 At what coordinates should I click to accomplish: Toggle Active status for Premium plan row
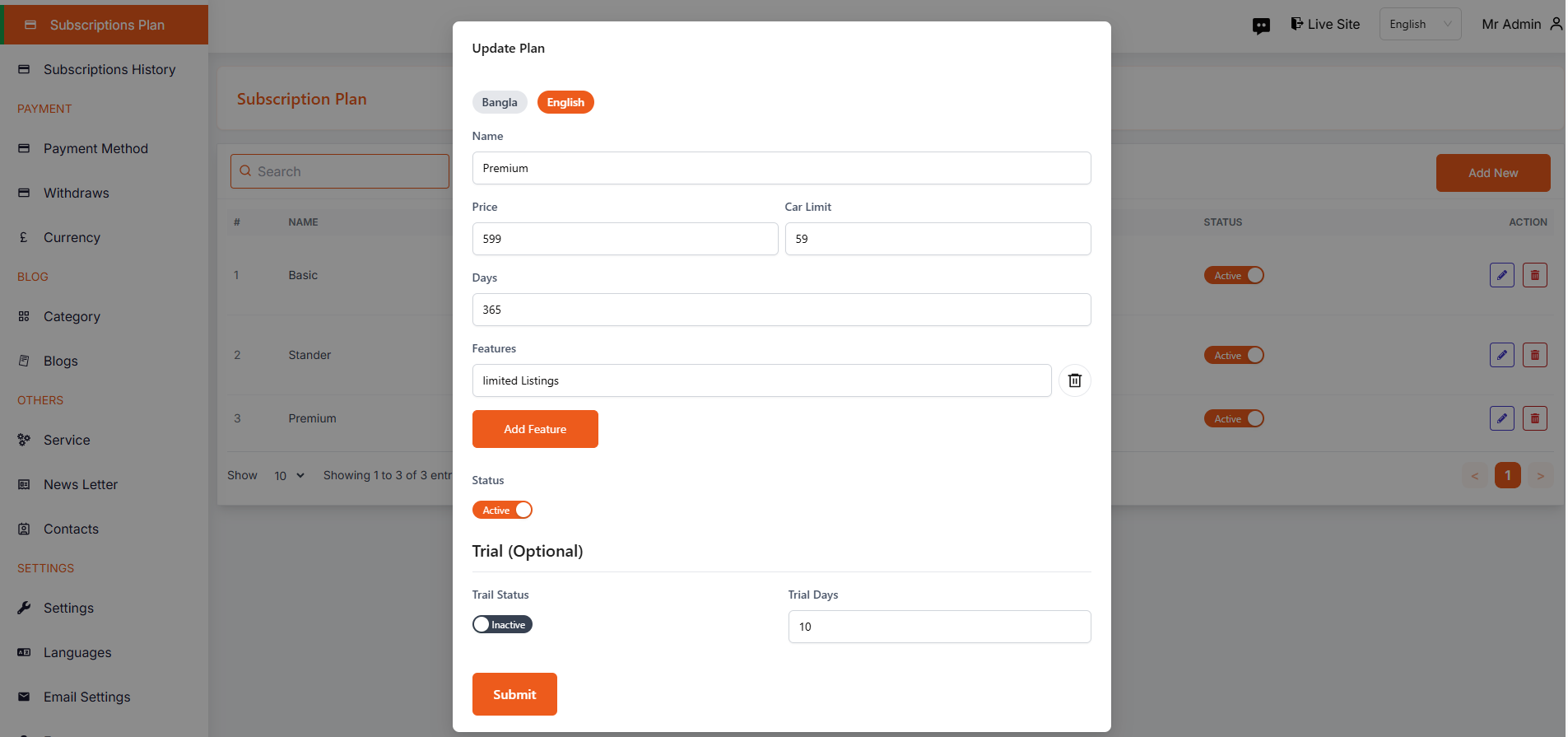(1233, 418)
